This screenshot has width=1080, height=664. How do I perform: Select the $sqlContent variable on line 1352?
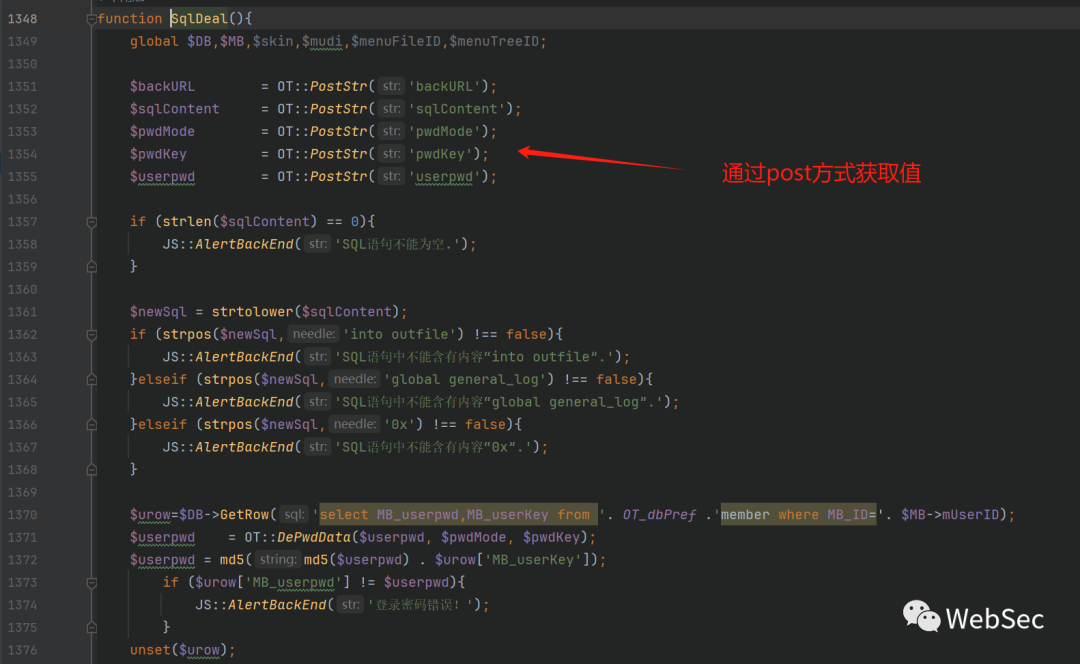[x=174, y=109]
